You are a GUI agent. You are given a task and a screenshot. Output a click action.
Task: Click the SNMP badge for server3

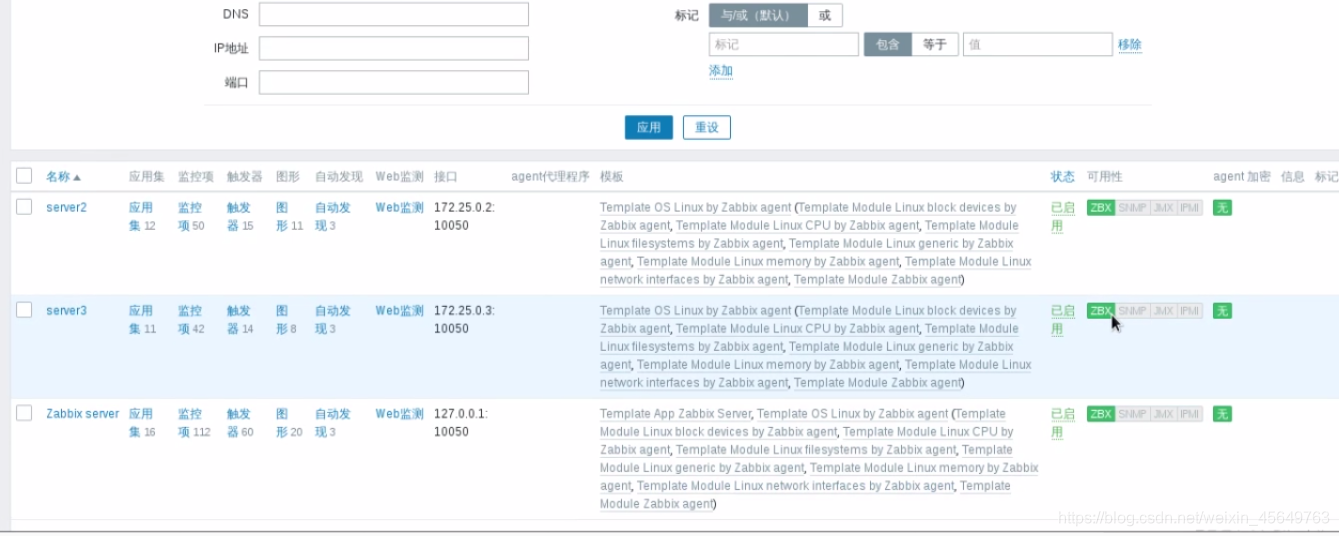[x=1132, y=310]
